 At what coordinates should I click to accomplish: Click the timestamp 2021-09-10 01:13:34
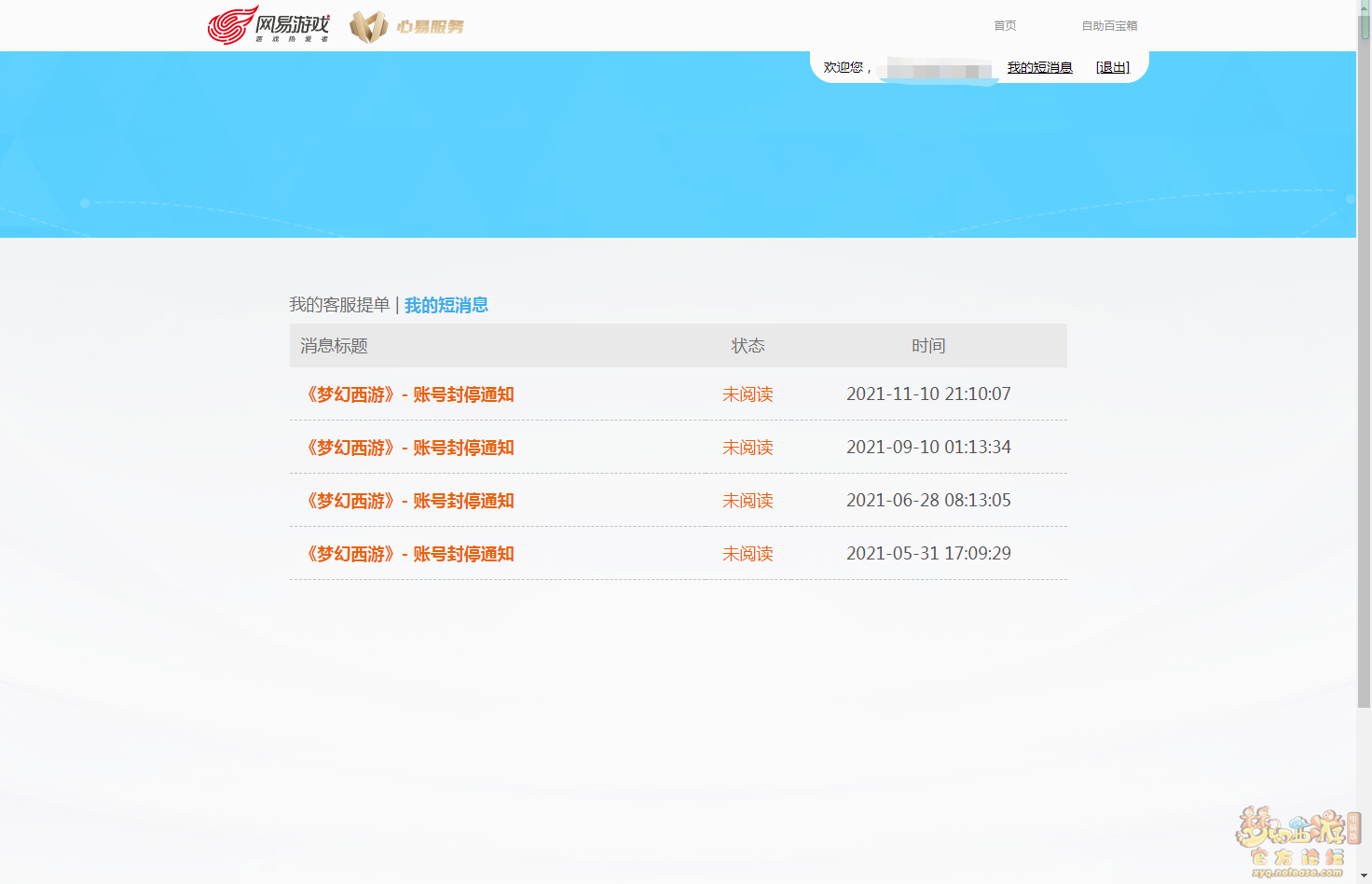[928, 447]
